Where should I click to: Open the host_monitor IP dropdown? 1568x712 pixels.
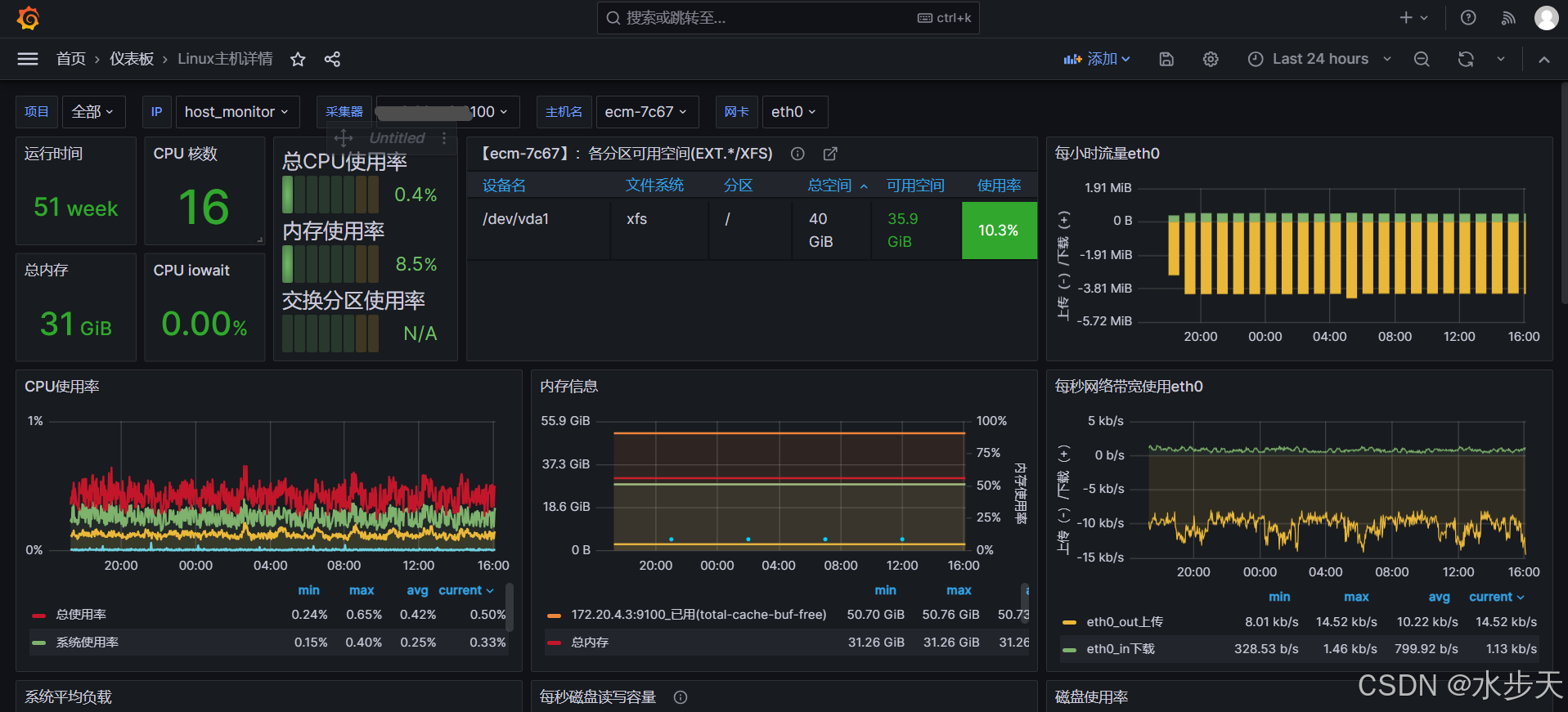[x=237, y=112]
